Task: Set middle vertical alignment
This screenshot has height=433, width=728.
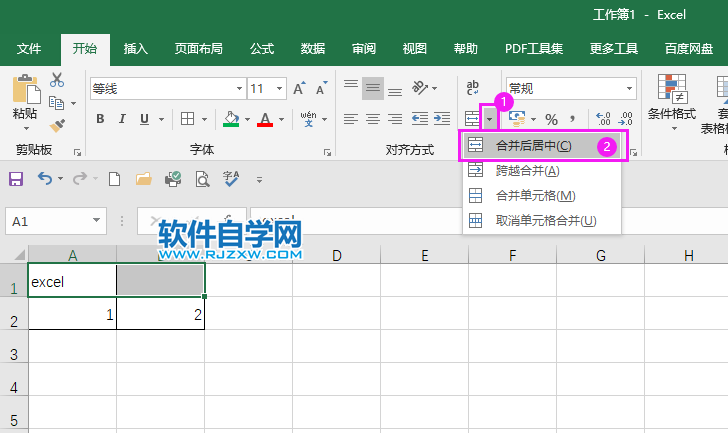Action: (373, 88)
